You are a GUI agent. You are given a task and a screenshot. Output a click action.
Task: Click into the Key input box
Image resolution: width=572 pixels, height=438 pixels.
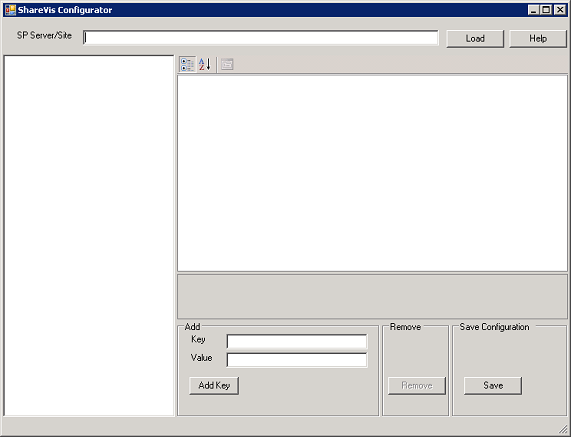297,342
